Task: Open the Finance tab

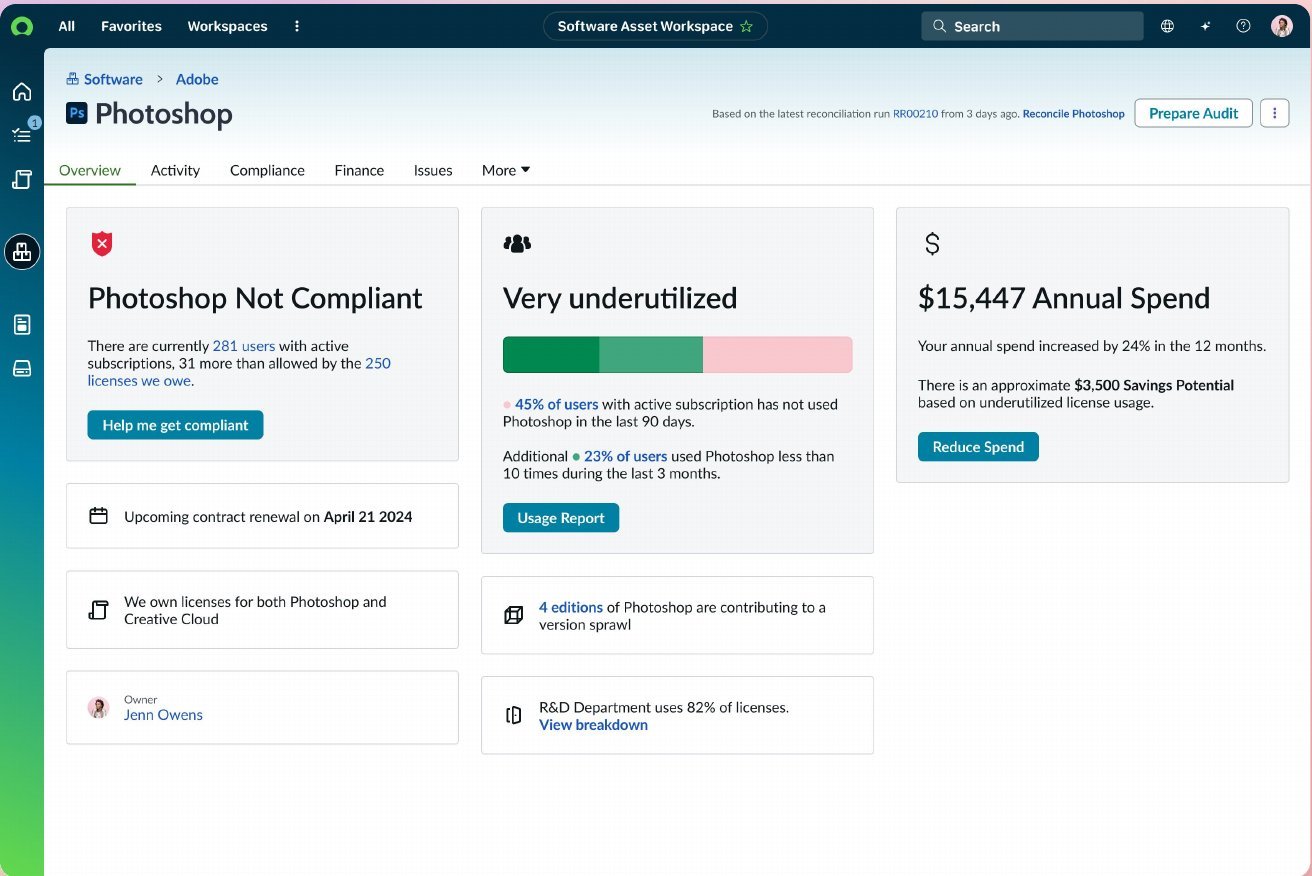Action: click(359, 170)
